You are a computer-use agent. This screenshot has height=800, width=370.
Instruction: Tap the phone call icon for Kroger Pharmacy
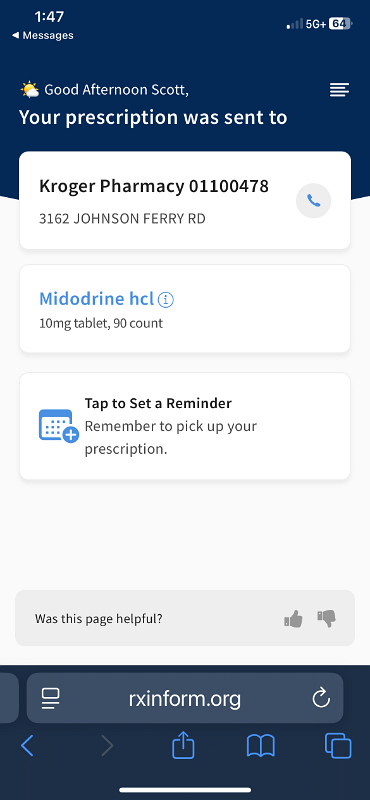(313, 201)
